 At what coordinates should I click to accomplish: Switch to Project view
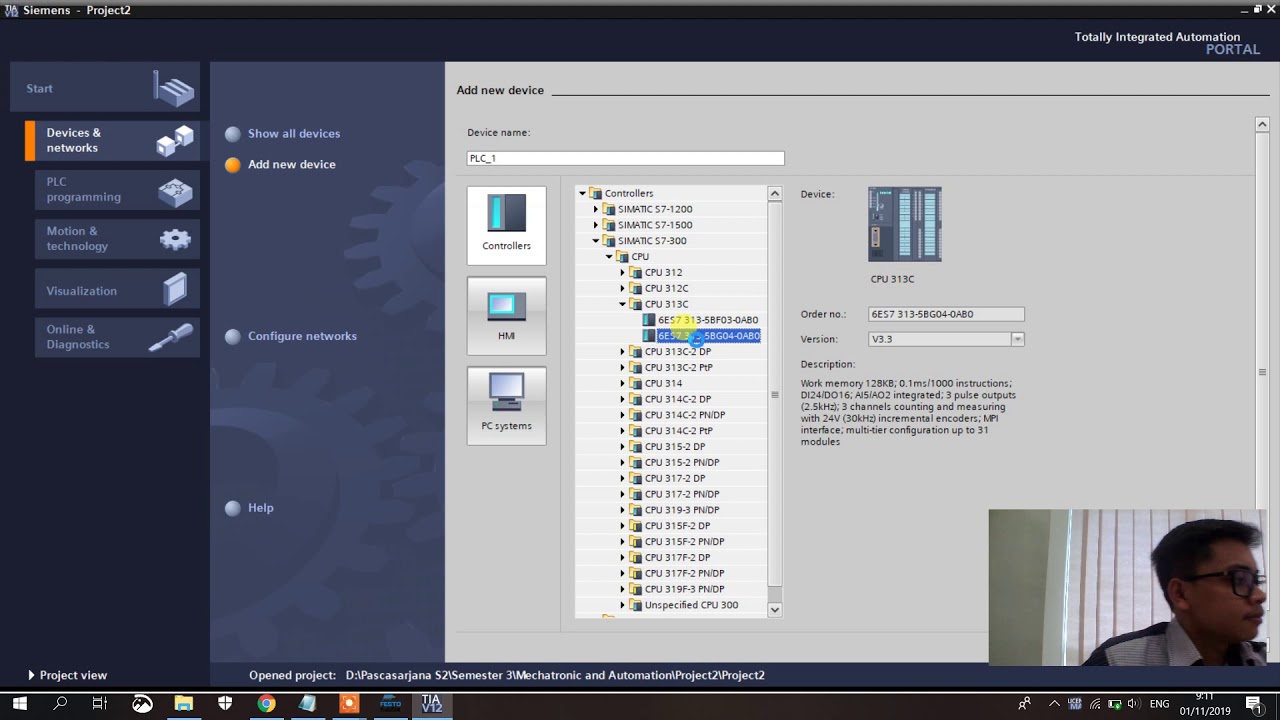[x=73, y=675]
